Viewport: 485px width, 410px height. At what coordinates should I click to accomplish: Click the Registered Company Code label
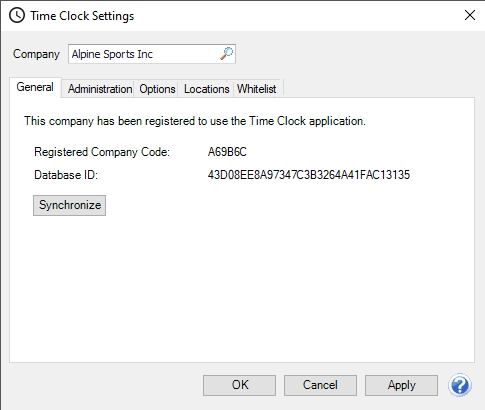tap(102, 152)
